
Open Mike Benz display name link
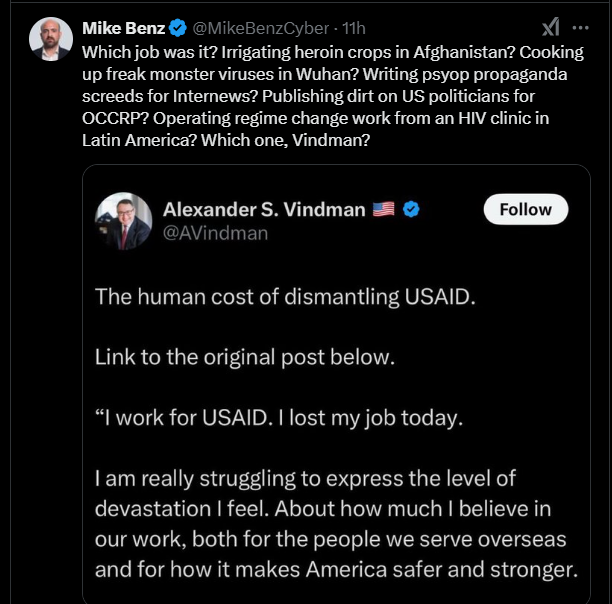[123, 28]
